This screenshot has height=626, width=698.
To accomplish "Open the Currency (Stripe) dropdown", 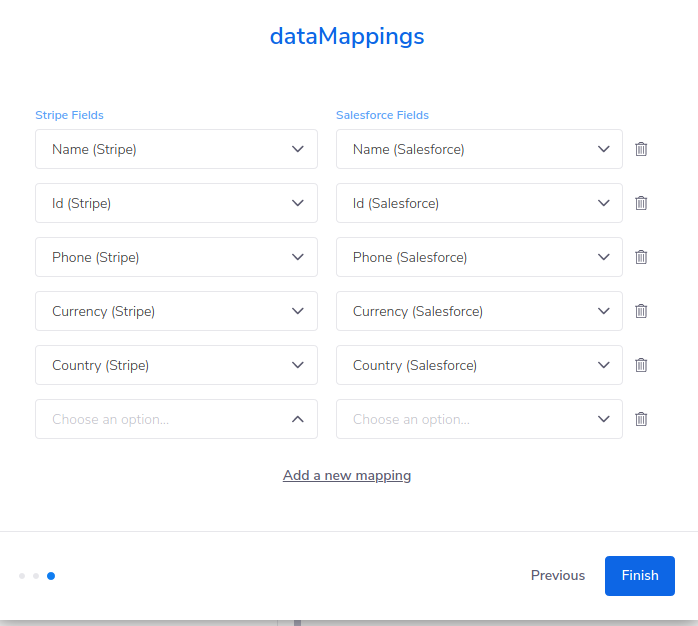I will [176, 311].
